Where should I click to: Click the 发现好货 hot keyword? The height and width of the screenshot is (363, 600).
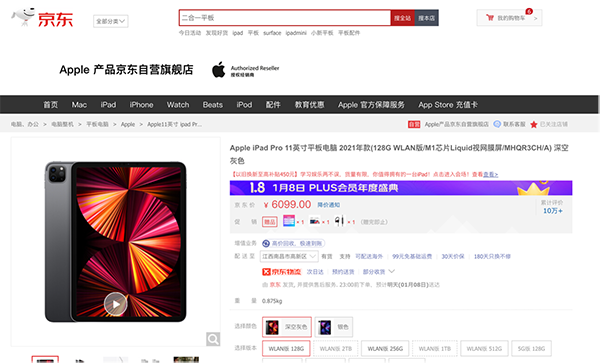pos(217,33)
